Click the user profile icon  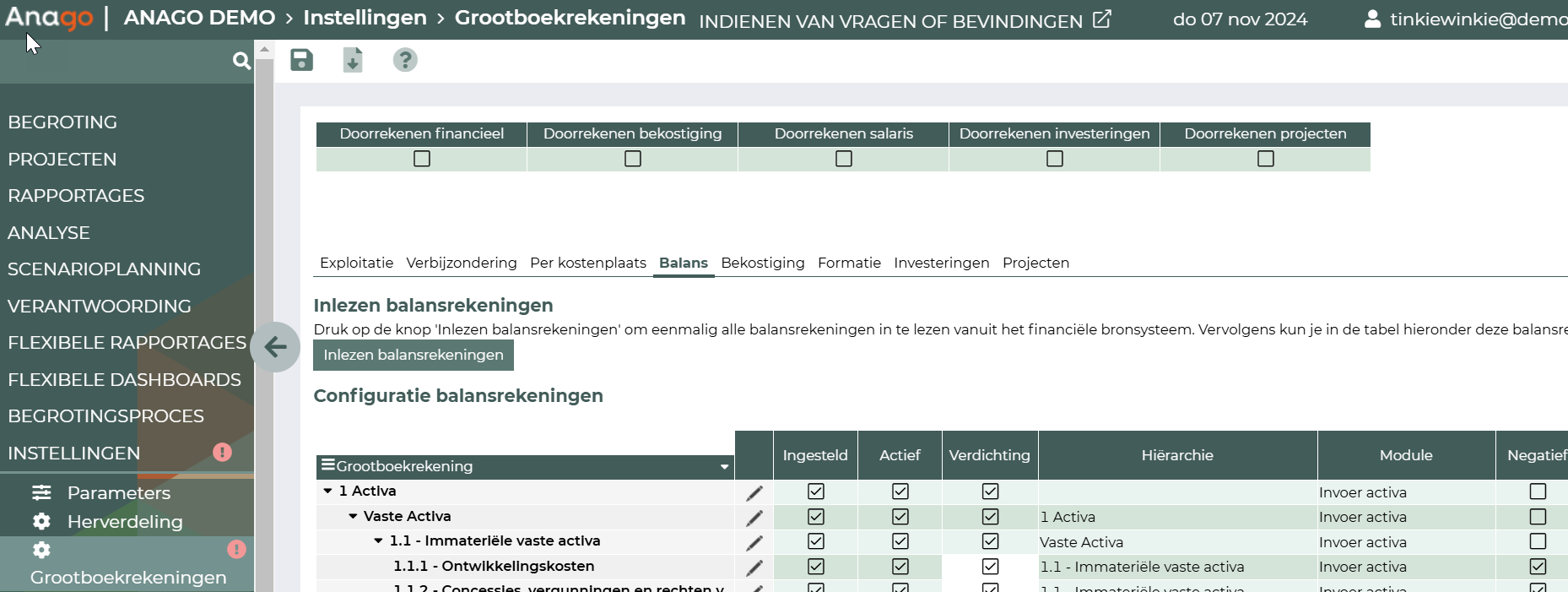tap(1373, 19)
